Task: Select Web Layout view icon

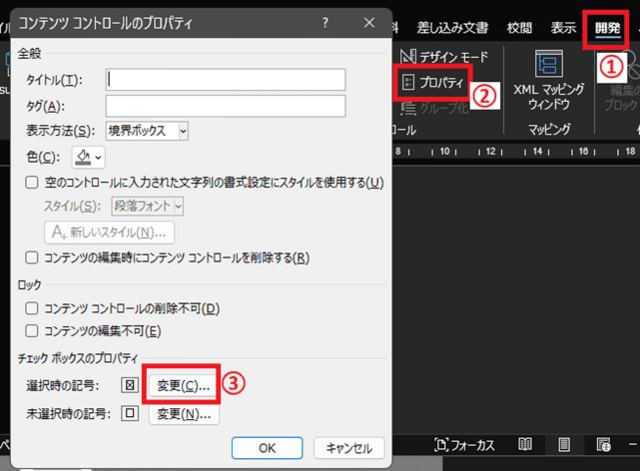Action: tap(603, 444)
